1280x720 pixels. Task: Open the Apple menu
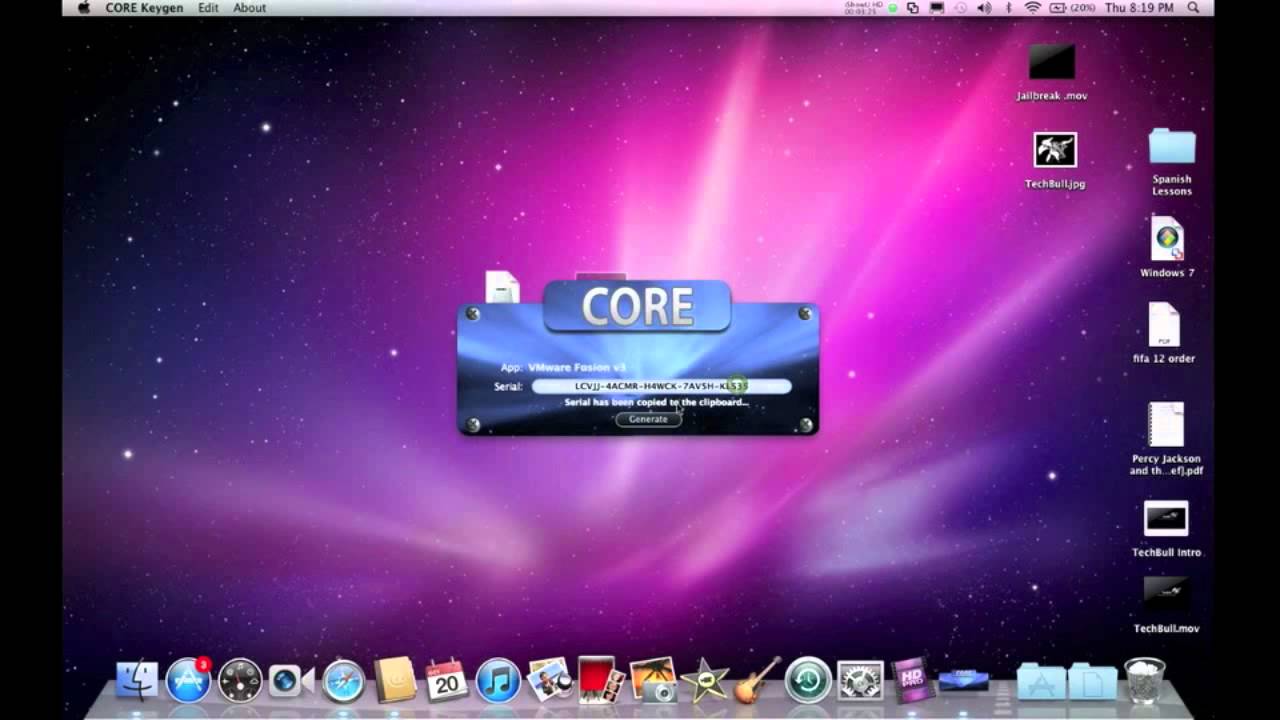click(x=84, y=8)
